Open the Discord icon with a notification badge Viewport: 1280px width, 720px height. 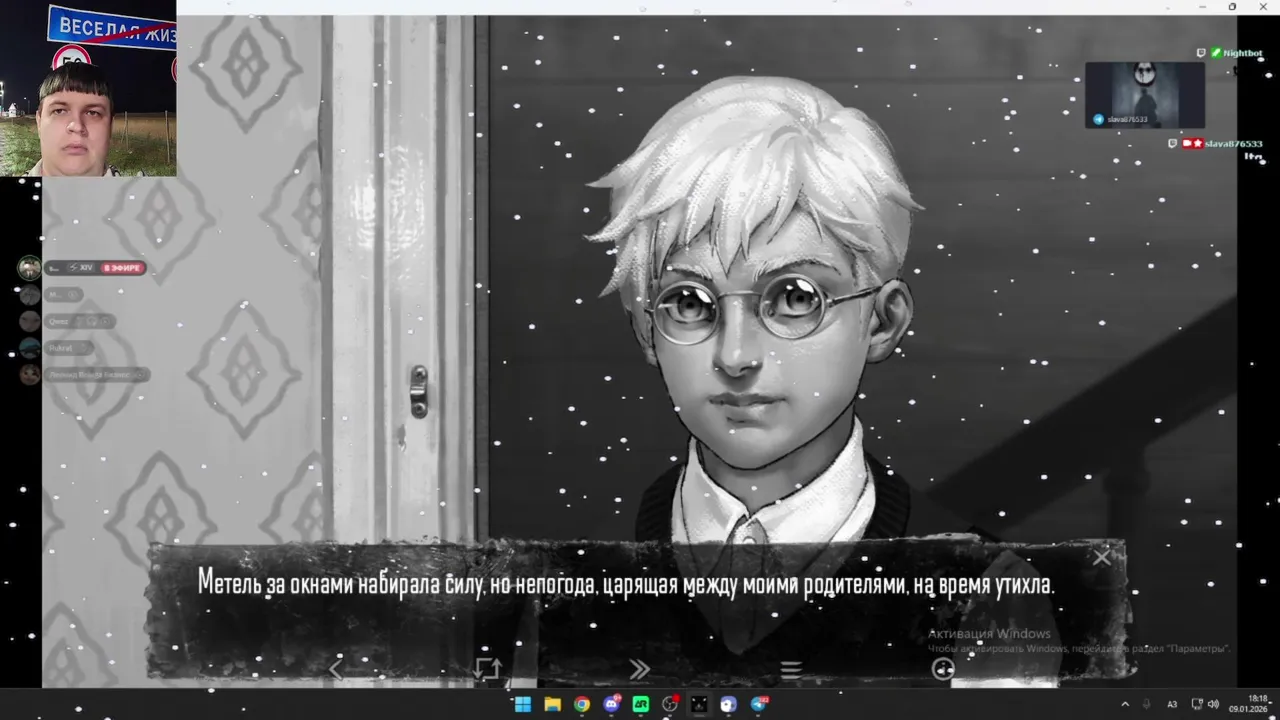point(611,704)
